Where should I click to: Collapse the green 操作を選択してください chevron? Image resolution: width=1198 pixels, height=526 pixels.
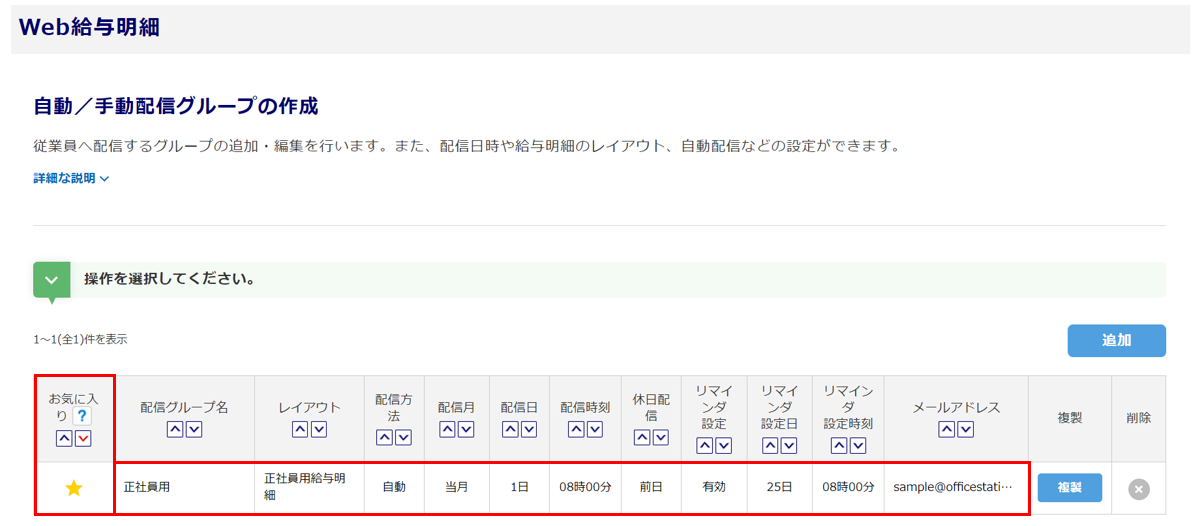pyautogui.click(x=52, y=280)
